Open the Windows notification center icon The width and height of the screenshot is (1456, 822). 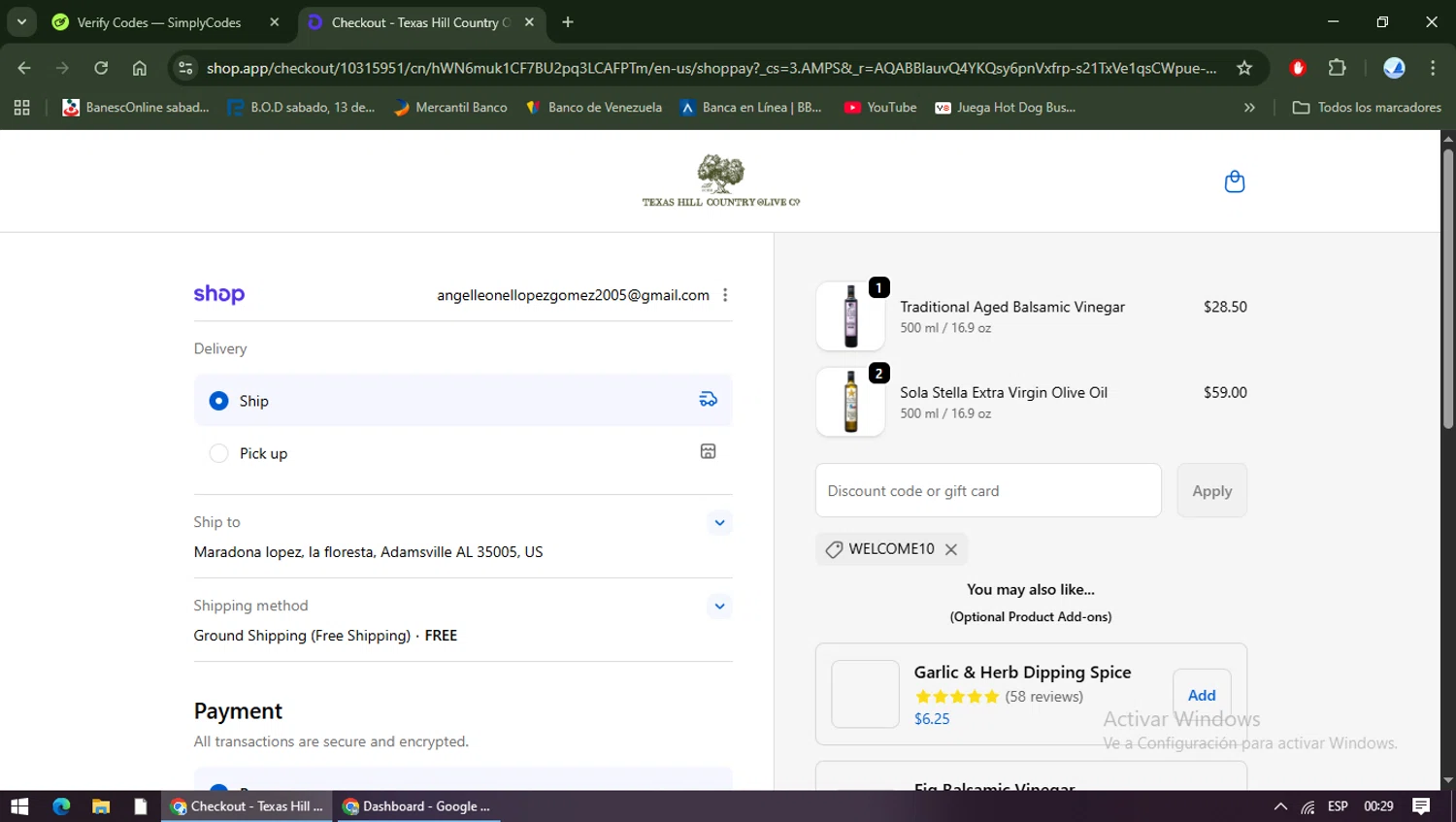click(x=1421, y=806)
